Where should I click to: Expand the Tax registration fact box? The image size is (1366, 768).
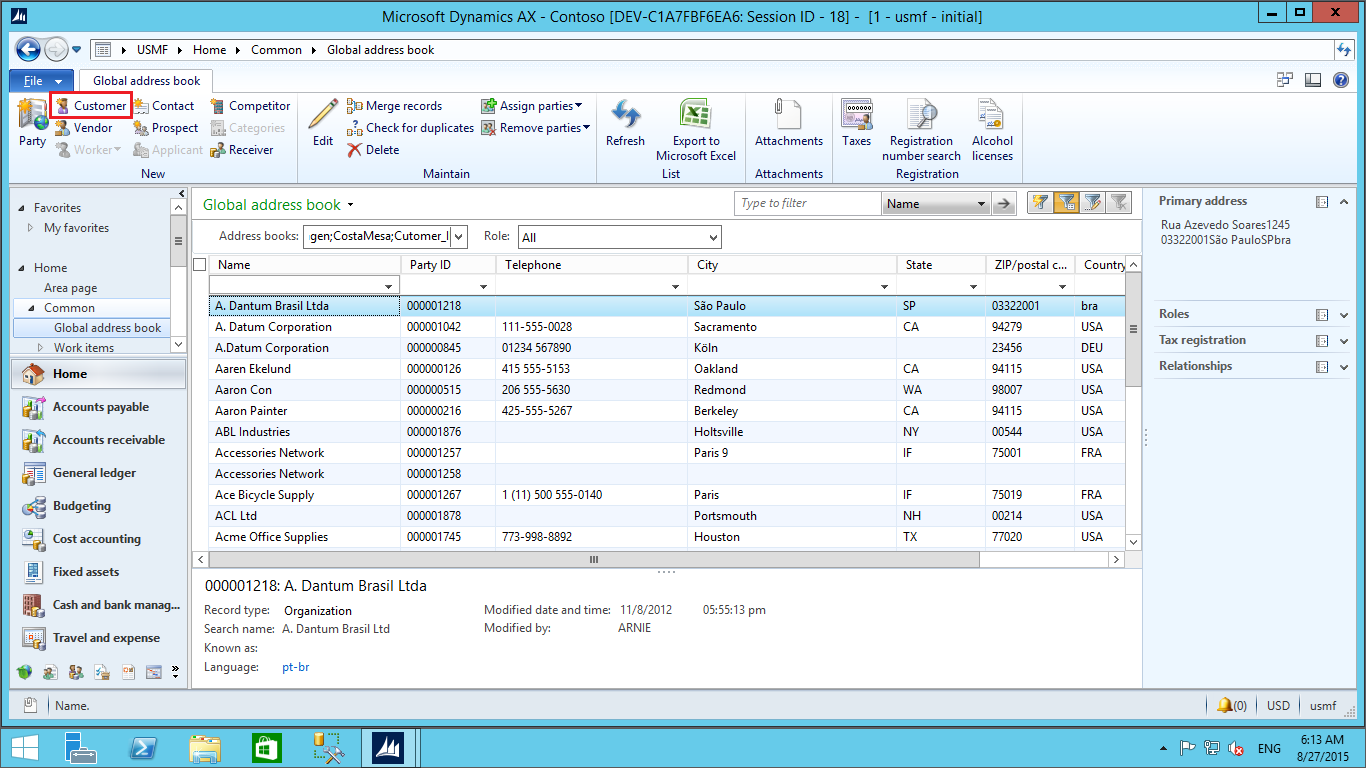click(1344, 341)
